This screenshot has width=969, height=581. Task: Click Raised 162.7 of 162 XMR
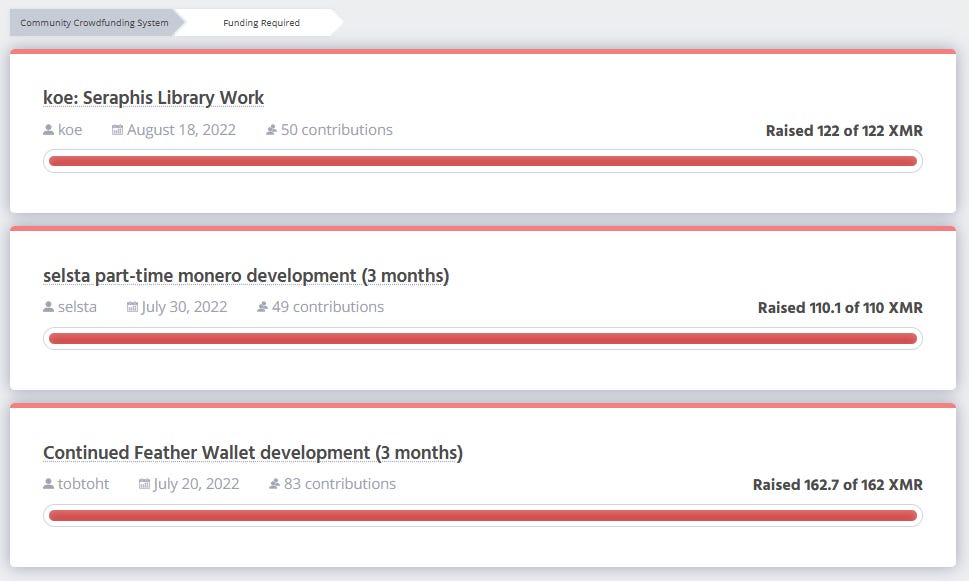(838, 485)
